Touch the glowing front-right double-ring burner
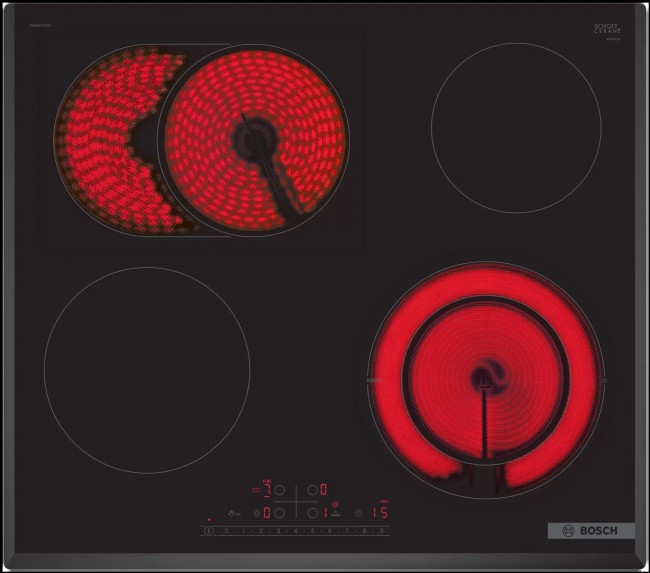The height and width of the screenshot is (573, 650). pos(486,380)
